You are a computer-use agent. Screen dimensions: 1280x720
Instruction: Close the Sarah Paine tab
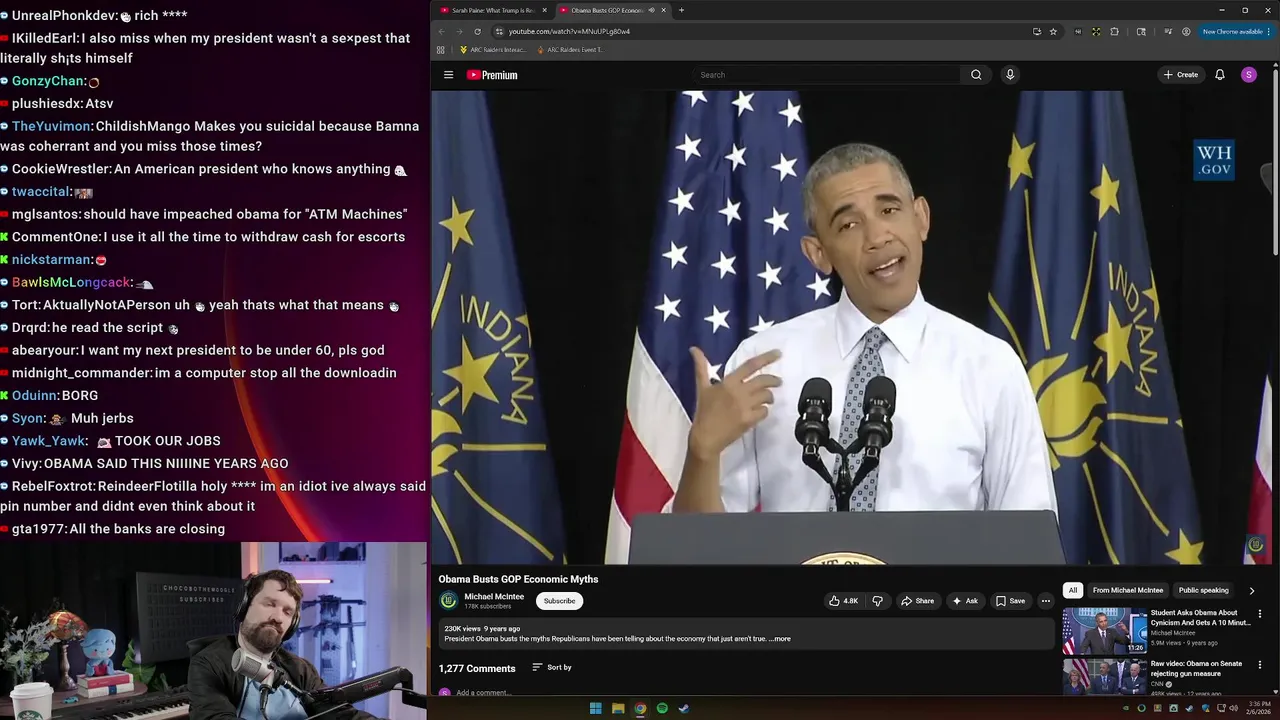pyautogui.click(x=545, y=10)
